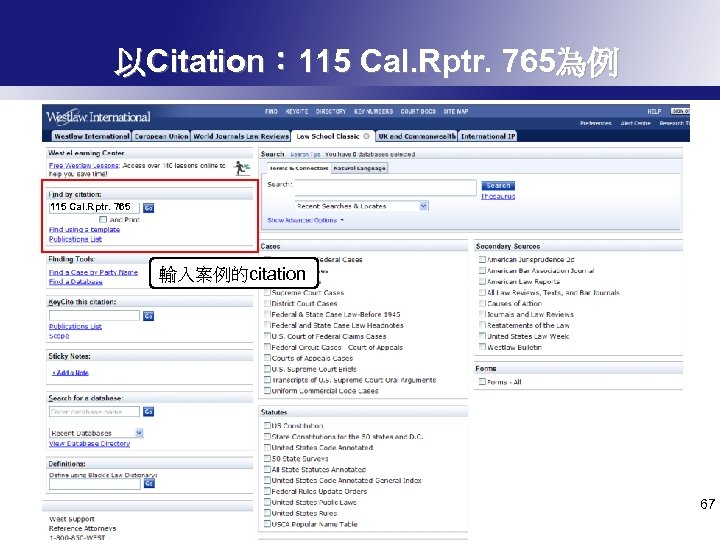Open Publications List under KeyCite
Viewport: 720px width, 540px height.
(x=75, y=326)
